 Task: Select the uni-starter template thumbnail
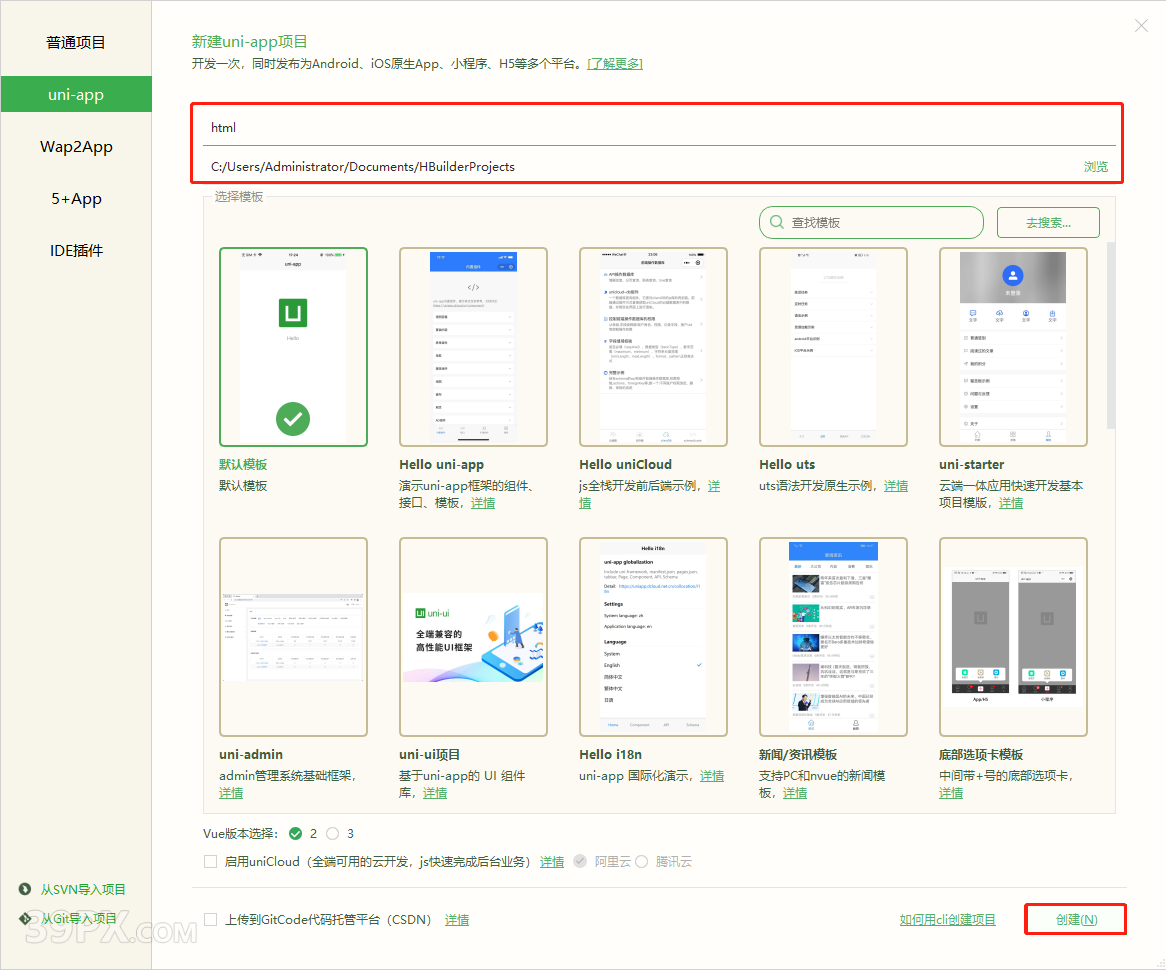tap(1013, 347)
